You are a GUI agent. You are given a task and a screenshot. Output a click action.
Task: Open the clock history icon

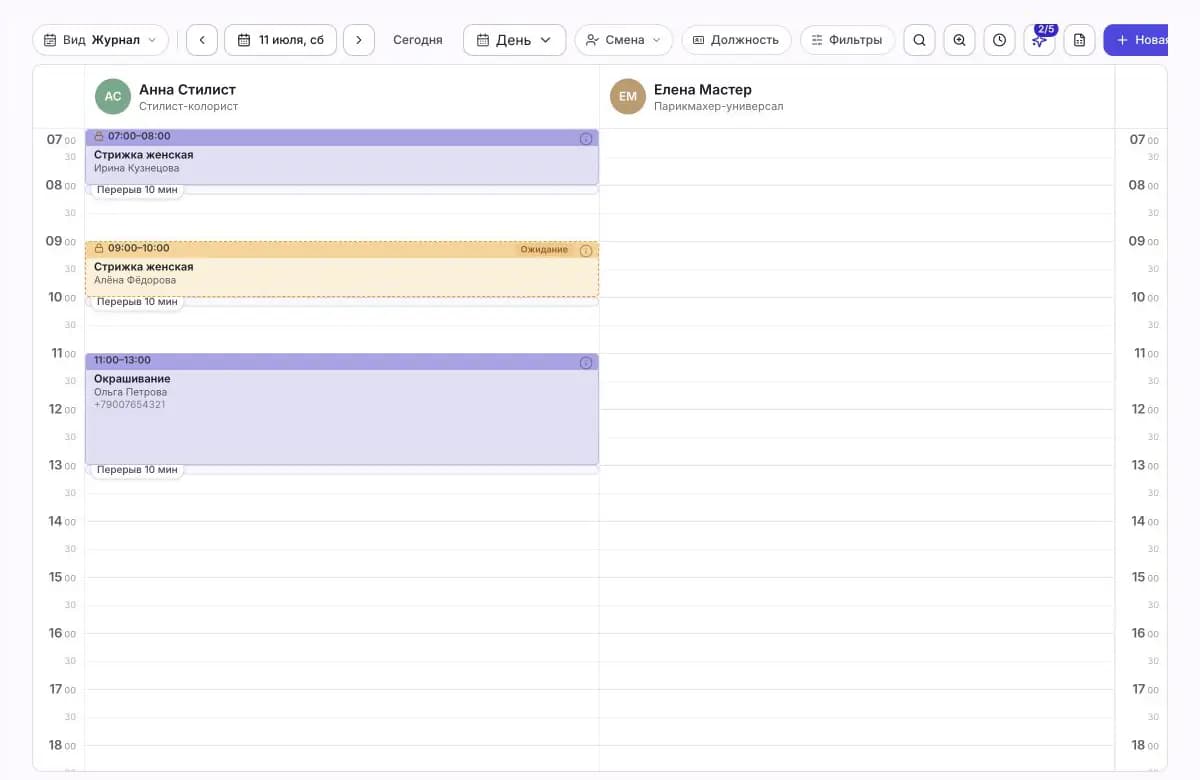click(999, 40)
